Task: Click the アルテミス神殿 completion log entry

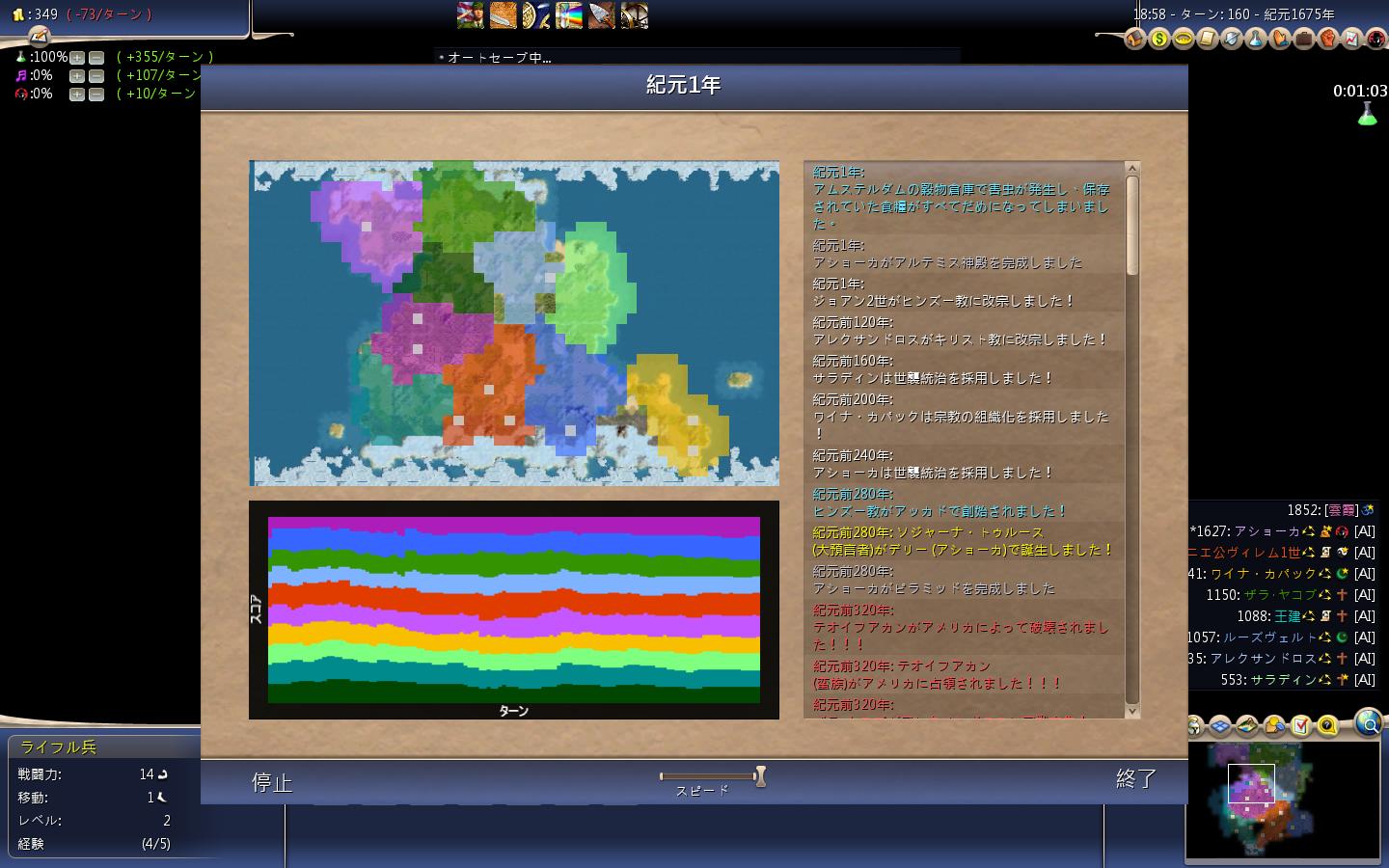Action: click(x=965, y=255)
